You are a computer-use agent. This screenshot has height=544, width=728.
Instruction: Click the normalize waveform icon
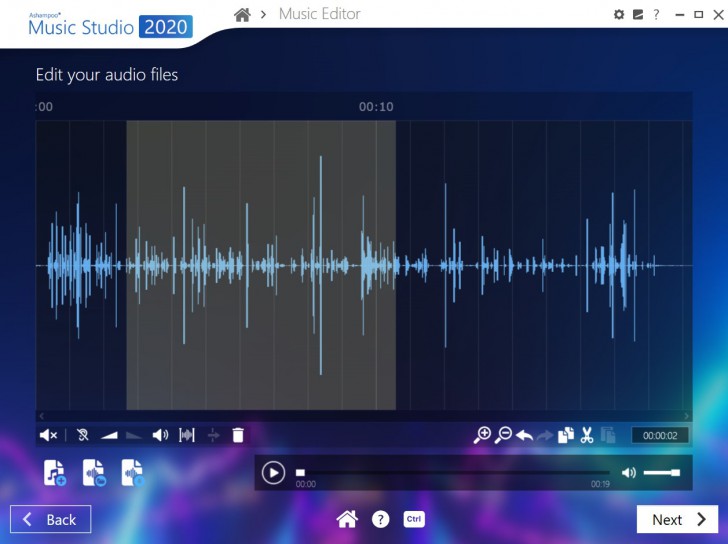(187, 435)
